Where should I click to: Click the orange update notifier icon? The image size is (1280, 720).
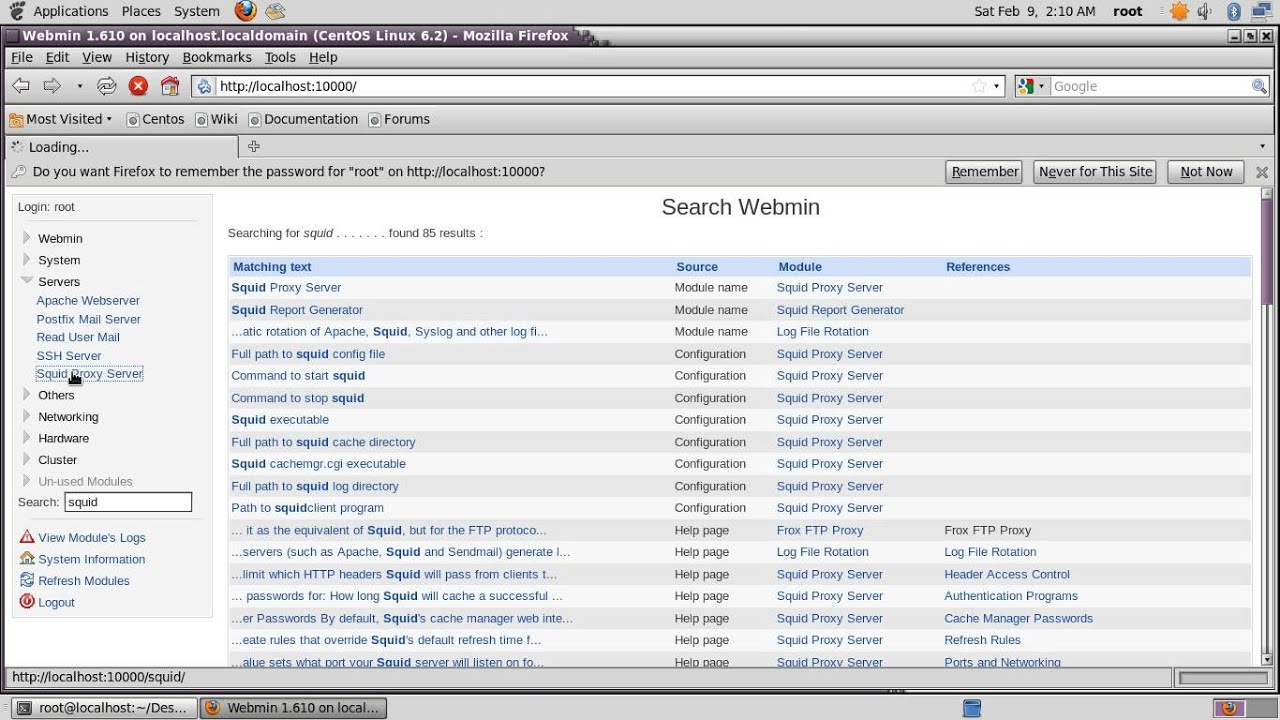tap(1180, 11)
